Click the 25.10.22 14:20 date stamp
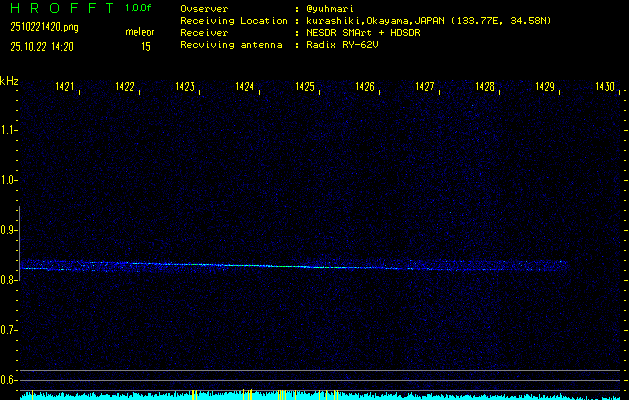The image size is (629, 400). pos(48,46)
